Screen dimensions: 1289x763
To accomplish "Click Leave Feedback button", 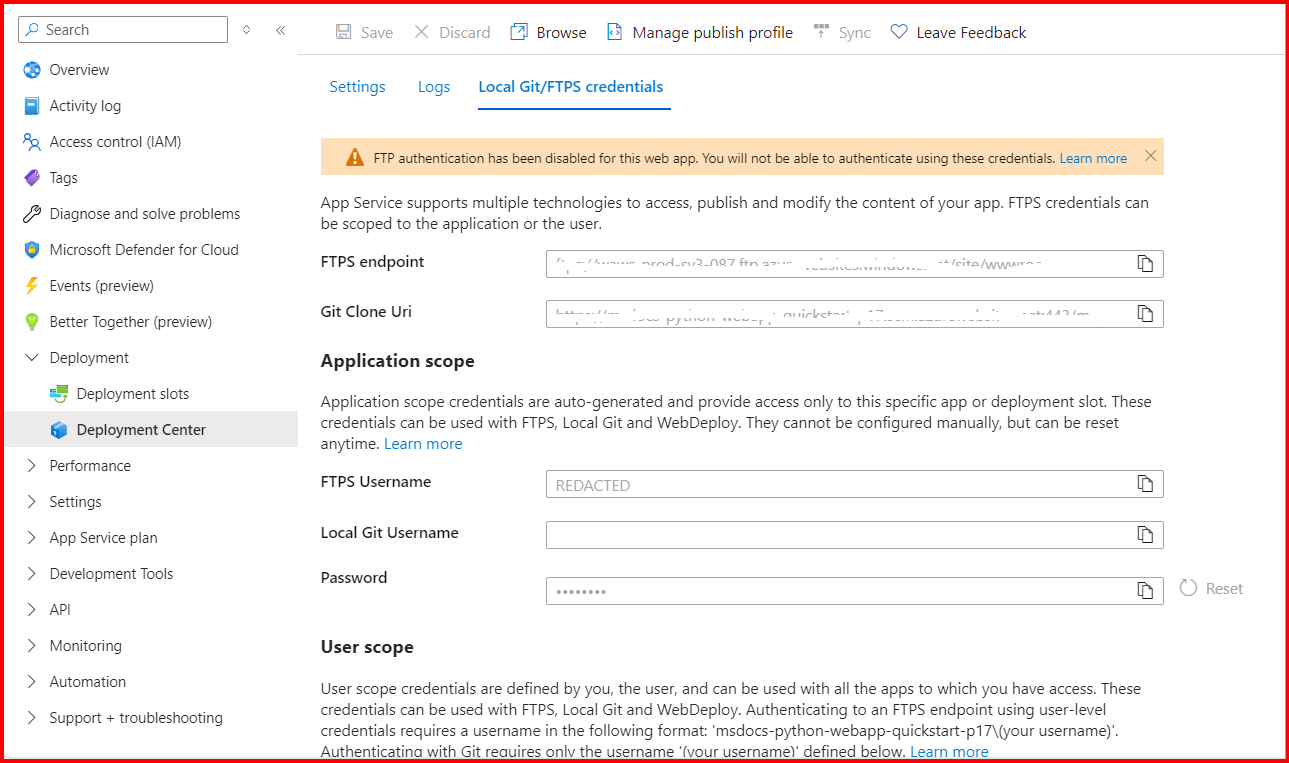I will pyautogui.click(x=958, y=32).
